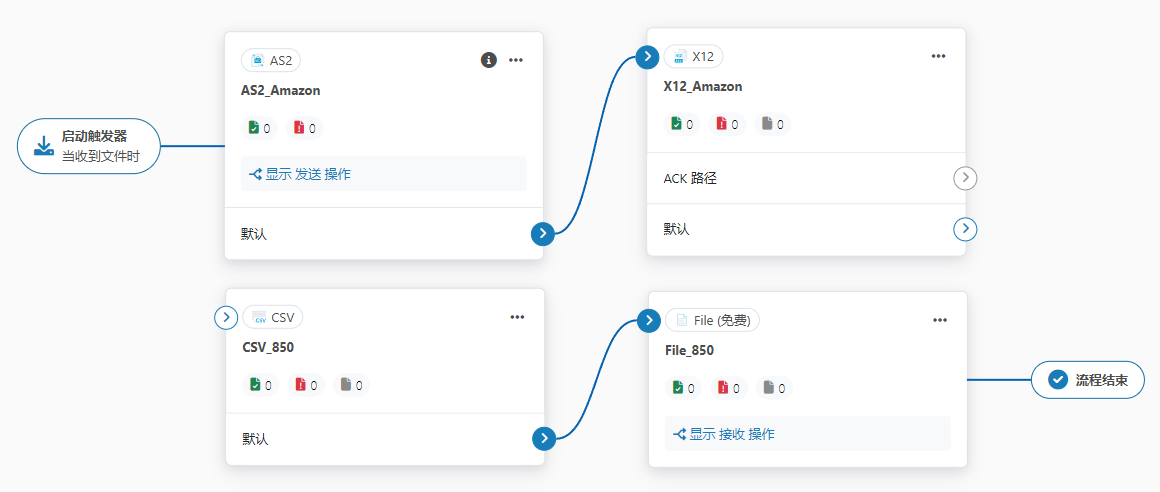Viewport: 1160px width, 492px height.
Task: Click AS2_Amazon 默认 output arrow port
Action: point(542,234)
